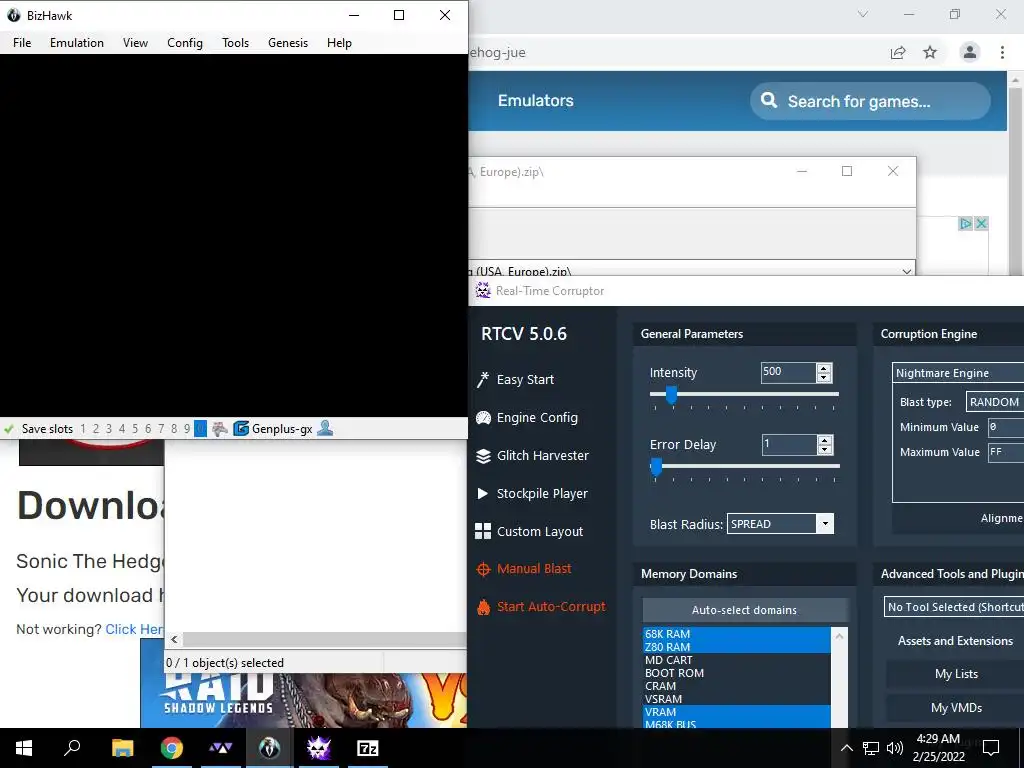Select highlighted save slot 0 in BizHawk
Viewport: 1024px width, 768px height.
200,429
